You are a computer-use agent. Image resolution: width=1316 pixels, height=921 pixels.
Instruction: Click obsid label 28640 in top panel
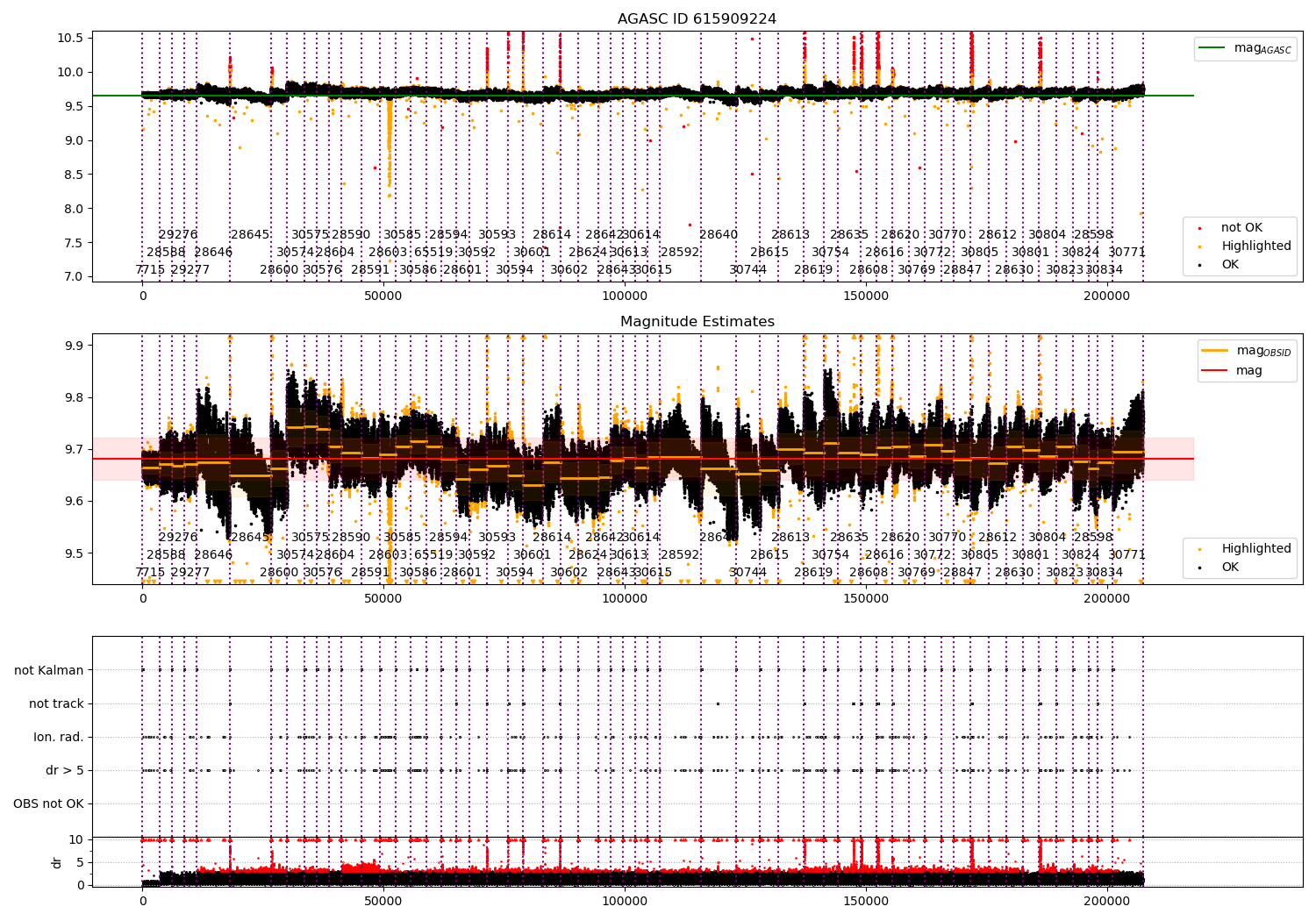pos(719,235)
